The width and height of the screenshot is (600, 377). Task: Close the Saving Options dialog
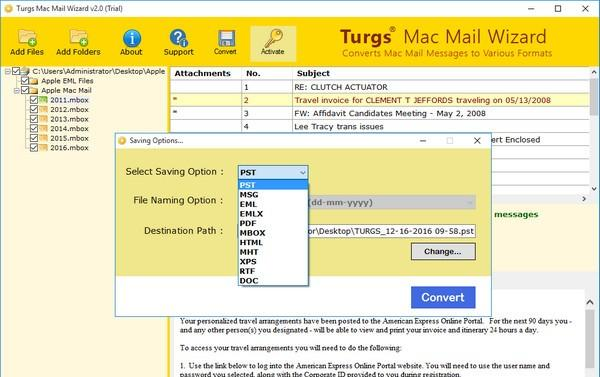(x=477, y=141)
